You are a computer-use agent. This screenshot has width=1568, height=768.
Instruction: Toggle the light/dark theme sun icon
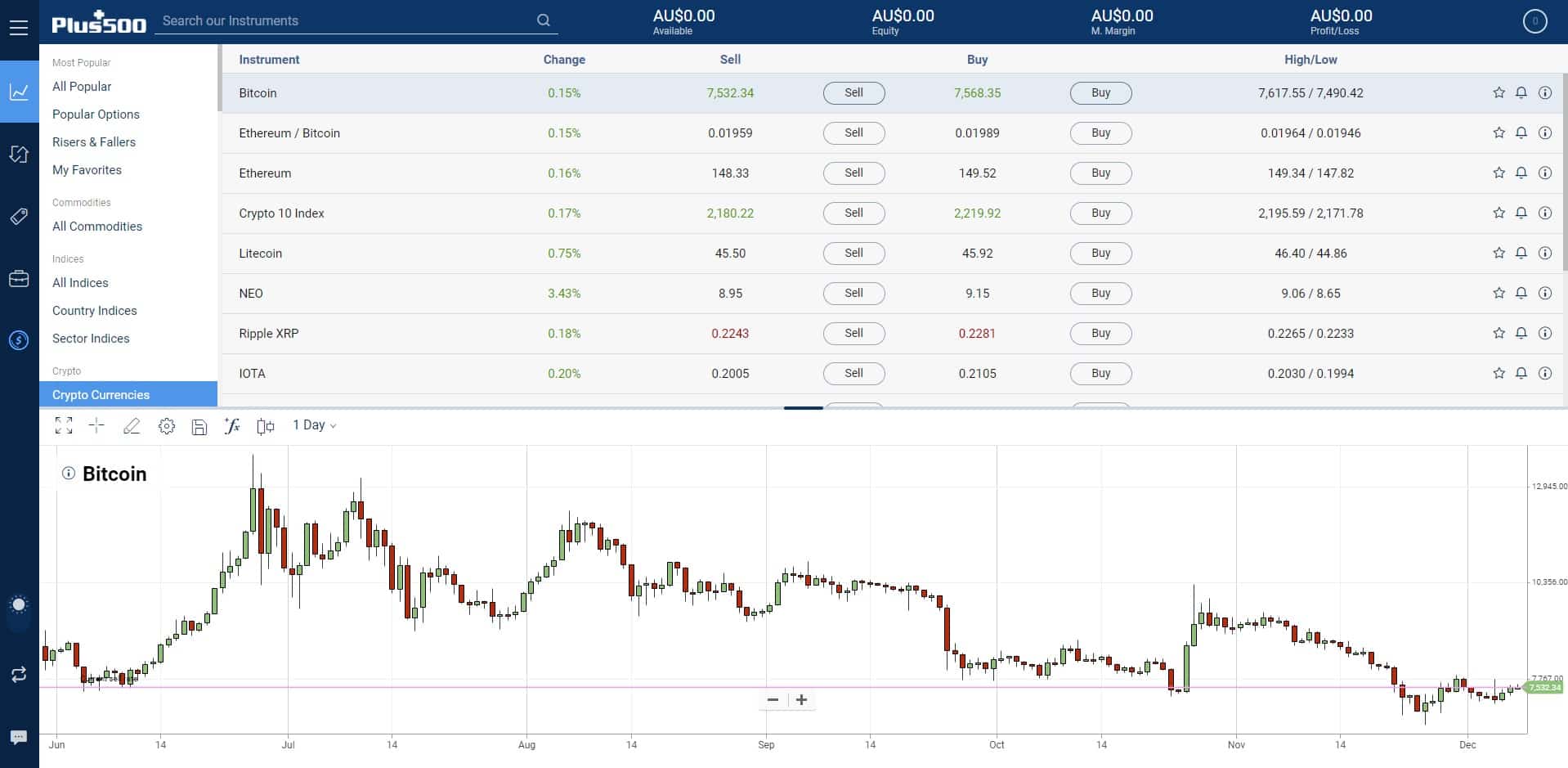click(x=19, y=605)
